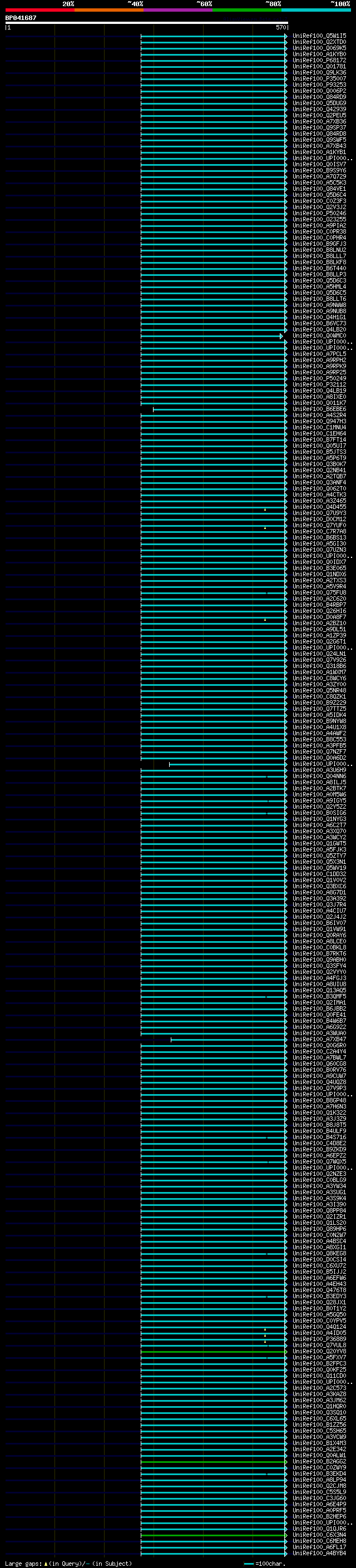Click the white query length bar
Screen dimensions: 356x1568
tap(147, 22)
